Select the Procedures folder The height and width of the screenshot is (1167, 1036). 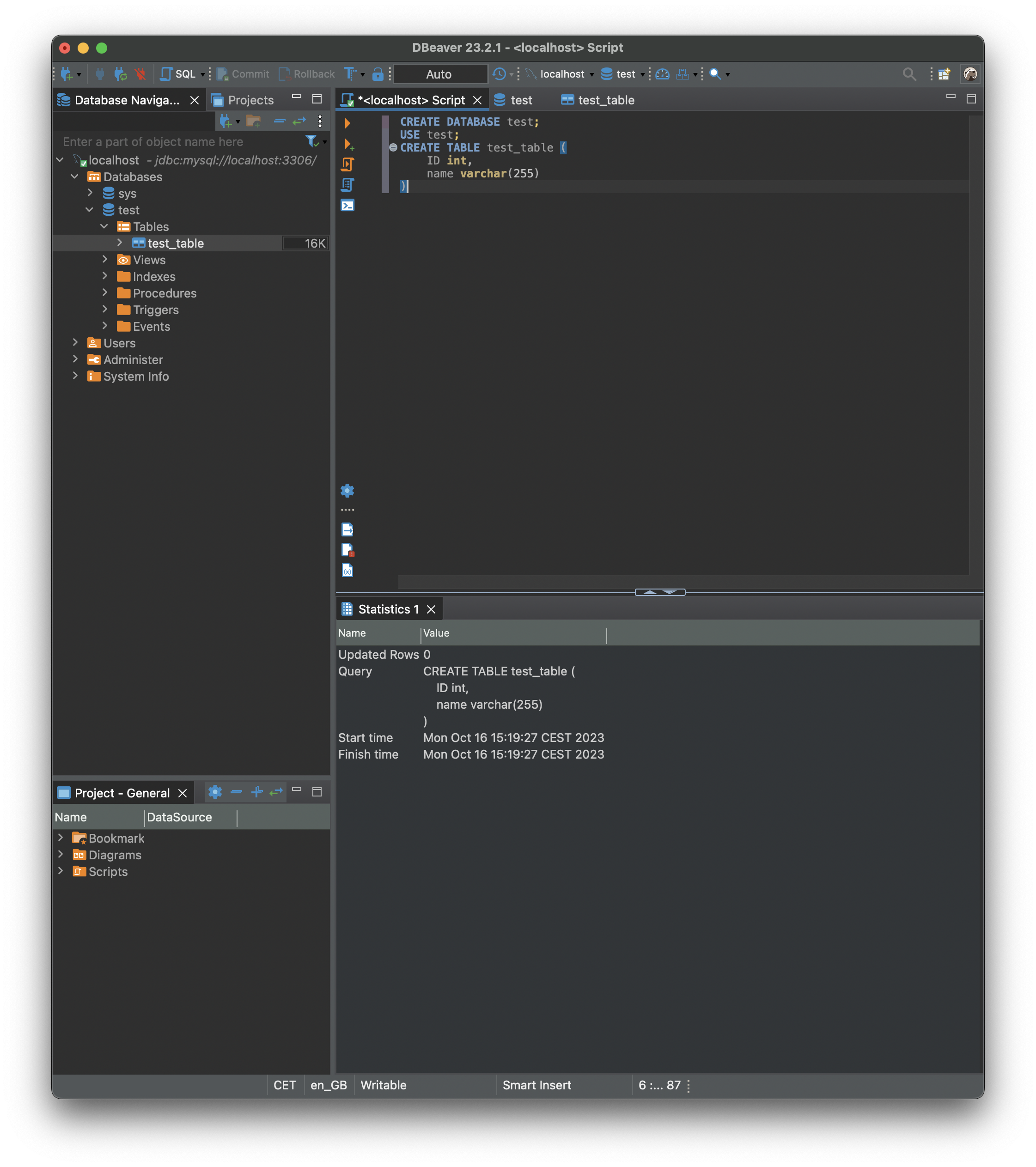click(157, 293)
